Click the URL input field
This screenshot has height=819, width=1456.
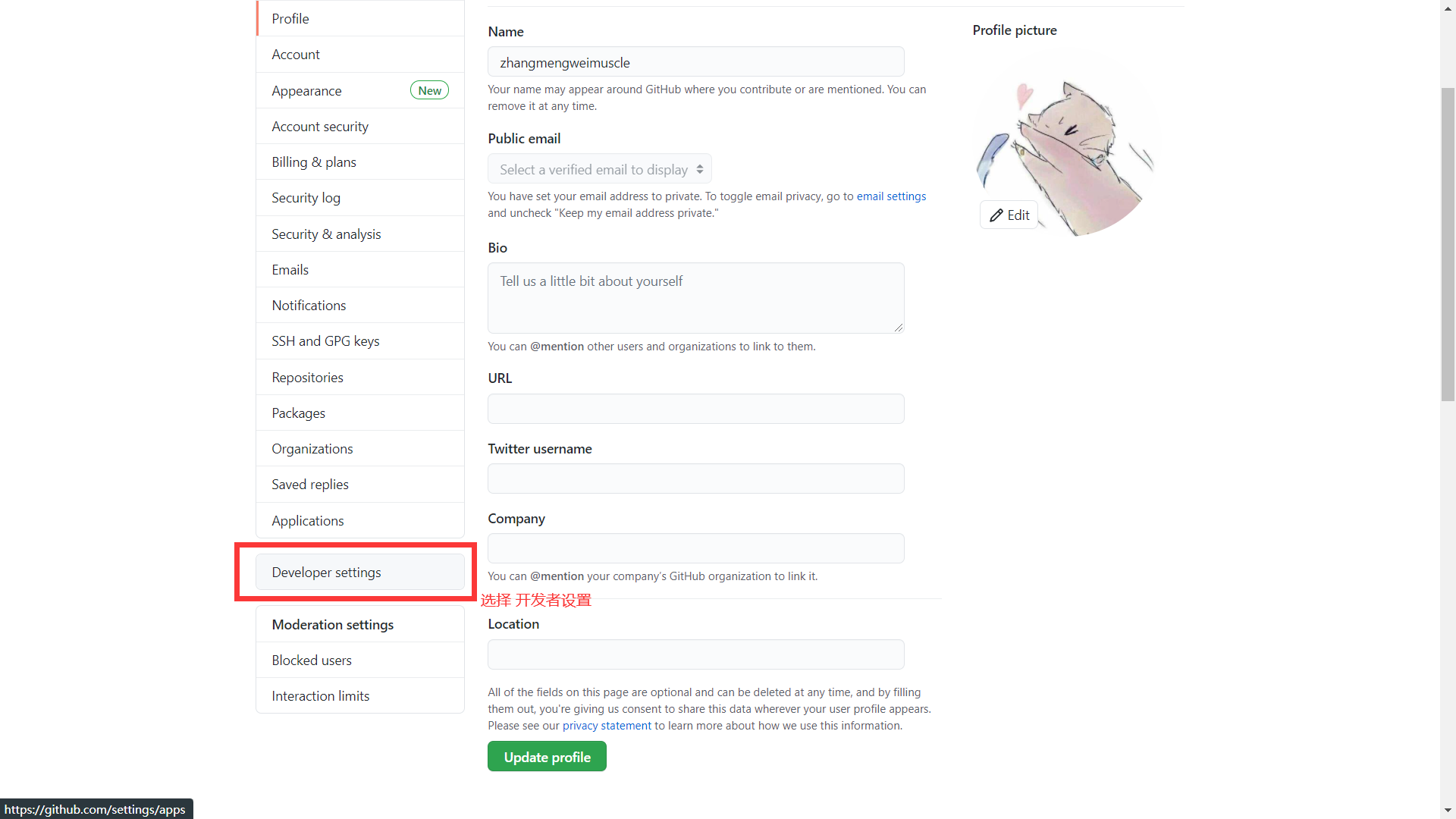695,409
